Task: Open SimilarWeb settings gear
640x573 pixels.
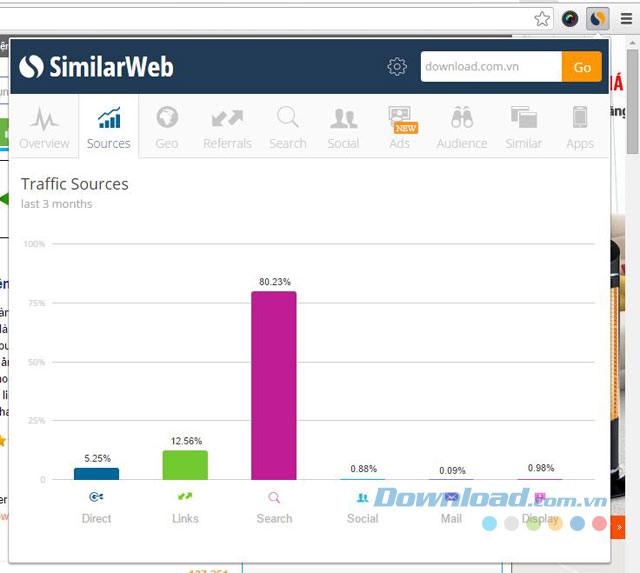Action: tap(397, 67)
